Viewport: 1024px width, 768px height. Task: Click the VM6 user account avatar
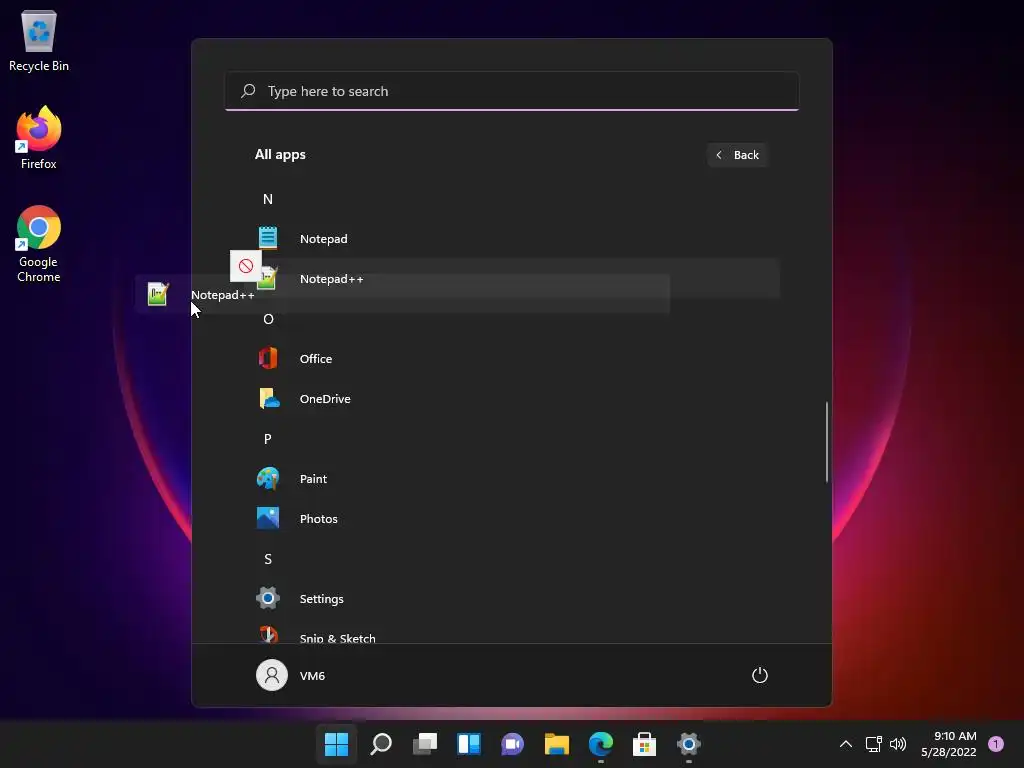[272, 675]
